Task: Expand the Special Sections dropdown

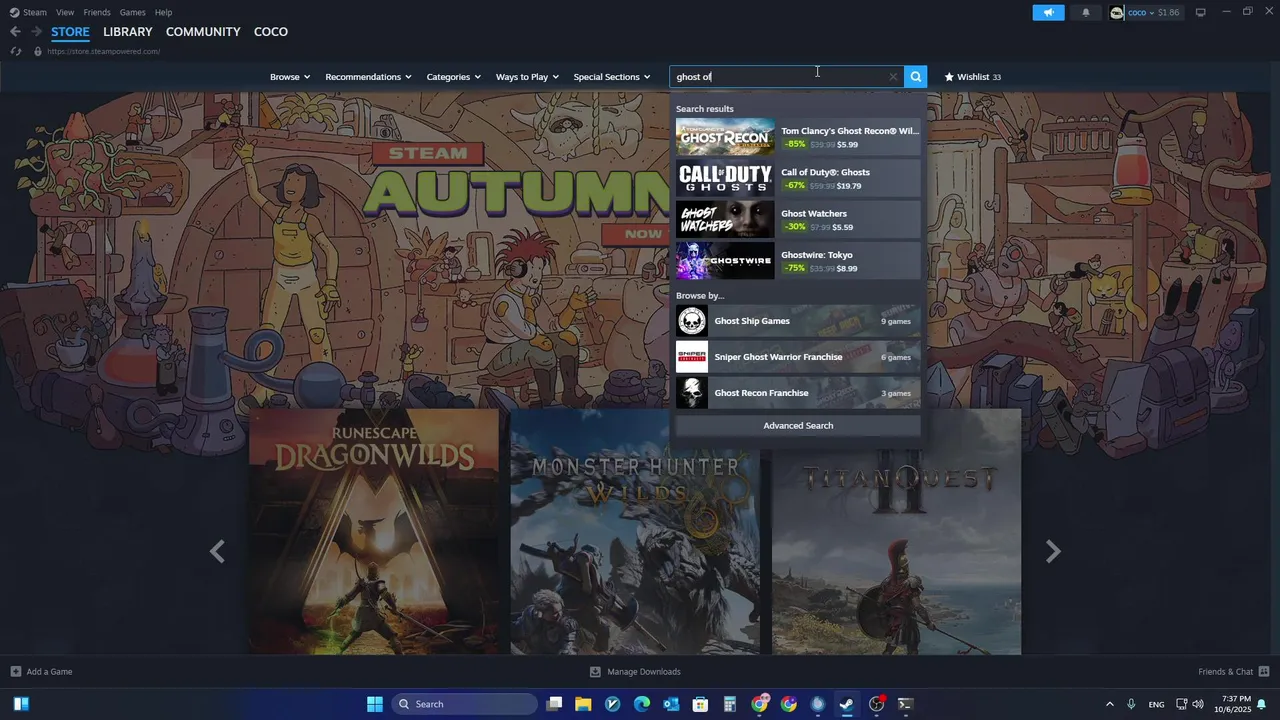Action: point(612,77)
